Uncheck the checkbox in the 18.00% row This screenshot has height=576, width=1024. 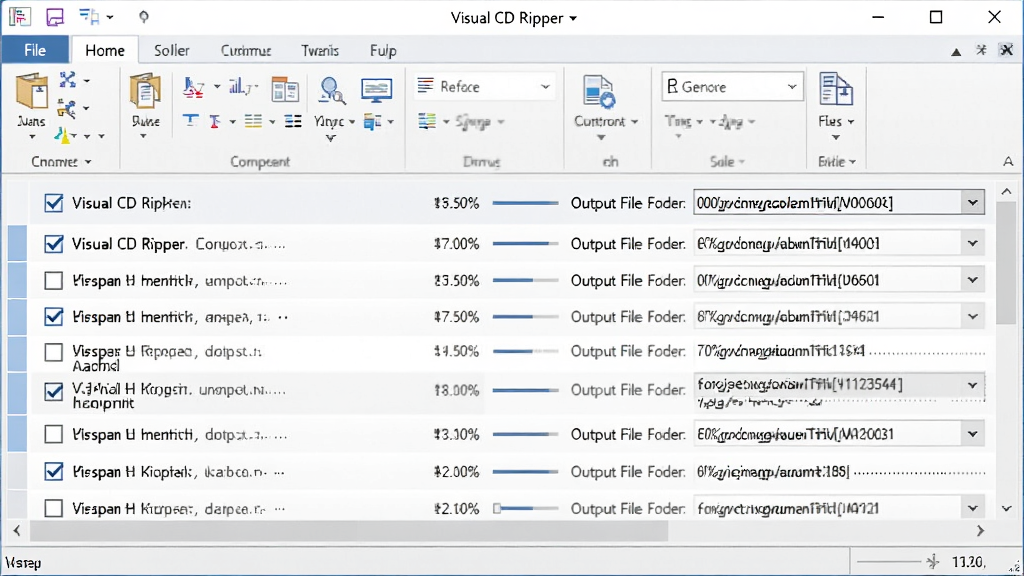coord(54,391)
